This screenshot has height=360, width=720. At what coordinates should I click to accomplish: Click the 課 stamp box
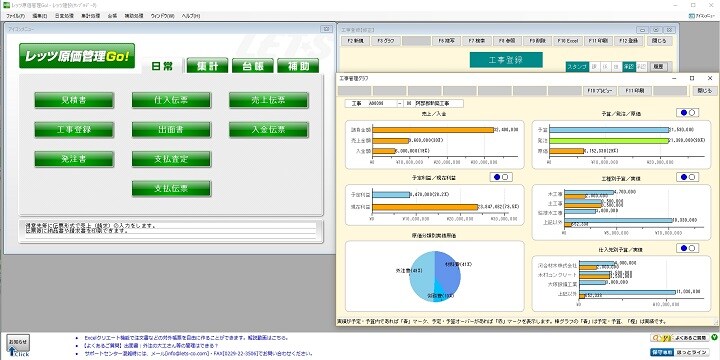pos(594,67)
